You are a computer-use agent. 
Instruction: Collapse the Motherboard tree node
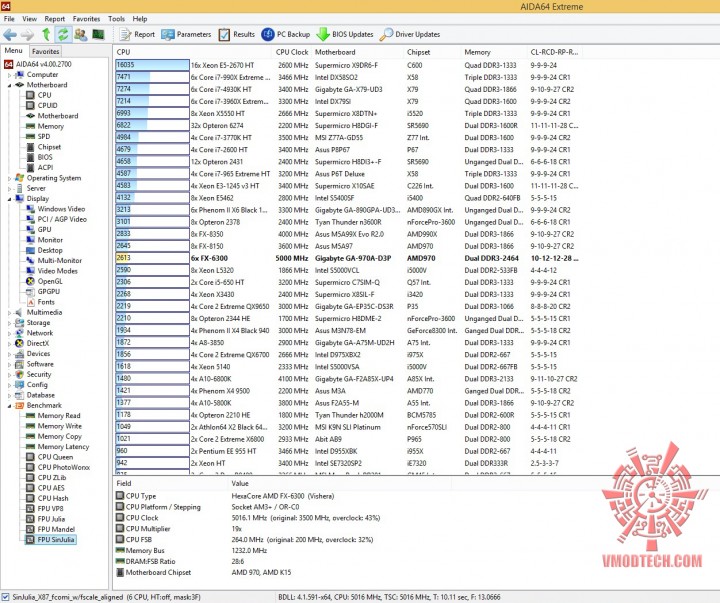pos(9,85)
